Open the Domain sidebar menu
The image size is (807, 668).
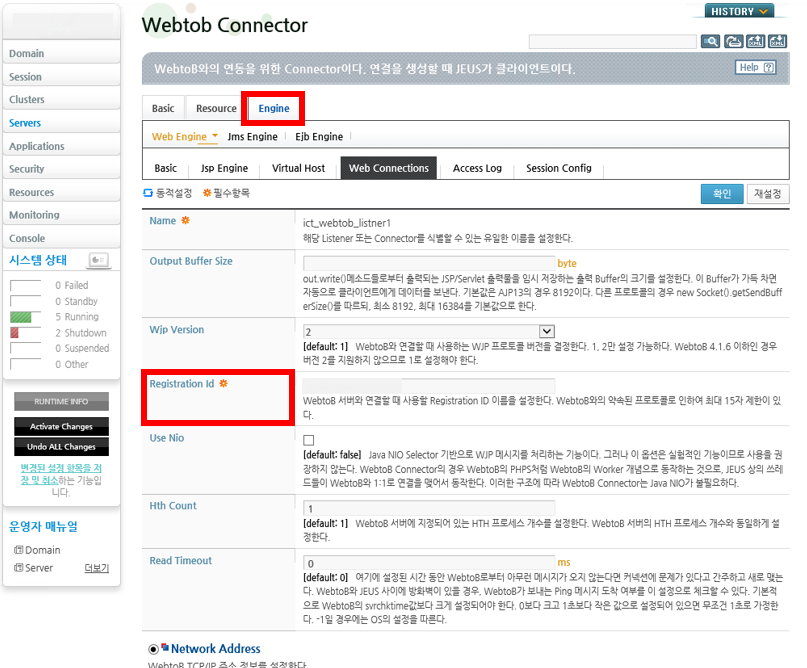[x=61, y=54]
